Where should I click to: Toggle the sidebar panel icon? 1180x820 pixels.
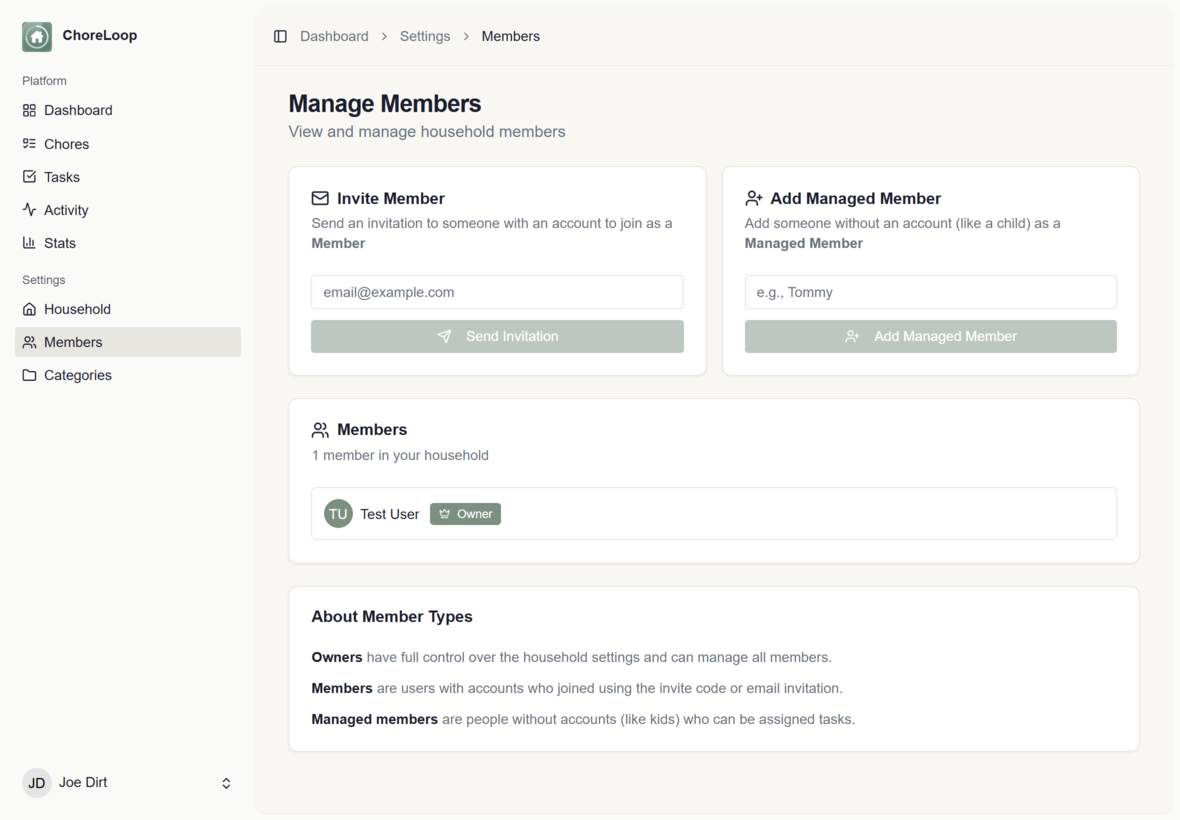pyautogui.click(x=280, y=36)
